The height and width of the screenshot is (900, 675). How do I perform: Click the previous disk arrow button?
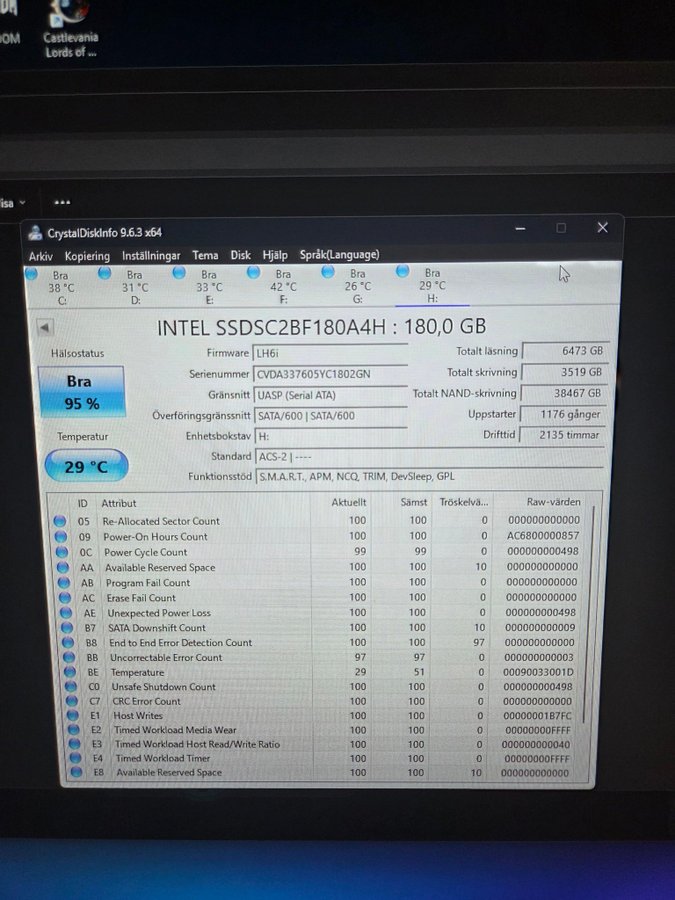click(45, 327)
